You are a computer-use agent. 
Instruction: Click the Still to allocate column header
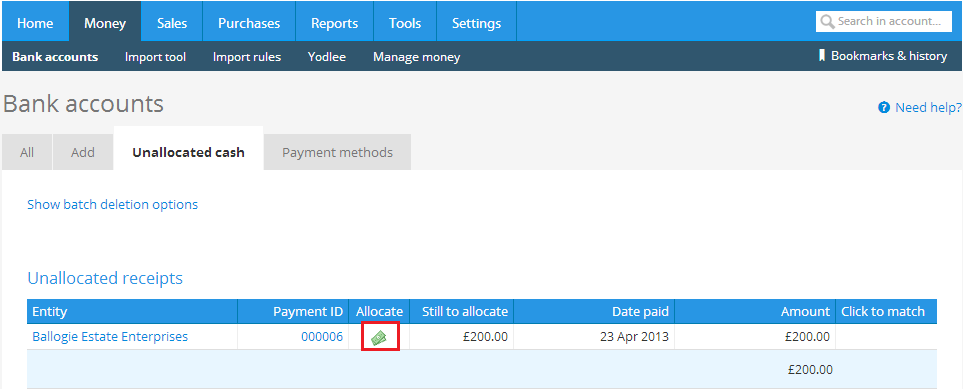[461, 312]
